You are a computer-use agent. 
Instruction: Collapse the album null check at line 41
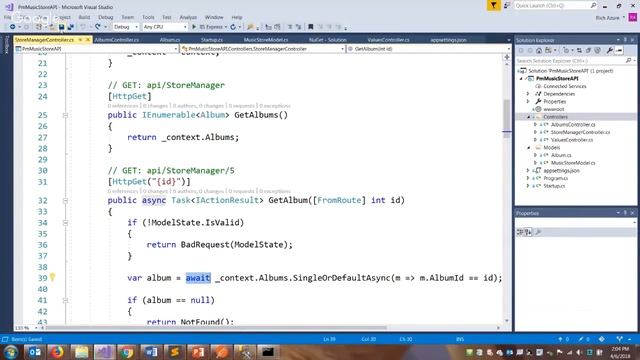[x=65, y=300]
